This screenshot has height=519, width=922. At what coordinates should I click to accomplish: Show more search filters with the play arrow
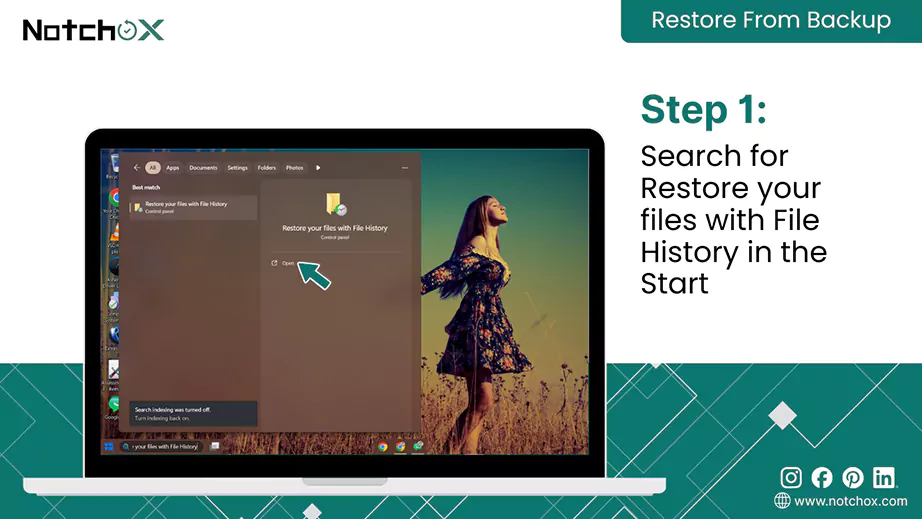(318, 168)
